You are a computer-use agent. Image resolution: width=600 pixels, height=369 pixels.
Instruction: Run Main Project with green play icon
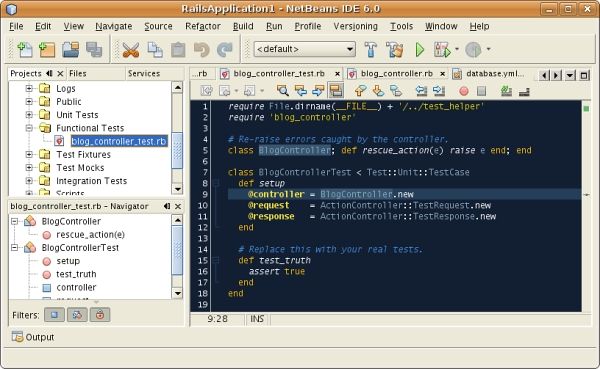[x=420, y=50]
